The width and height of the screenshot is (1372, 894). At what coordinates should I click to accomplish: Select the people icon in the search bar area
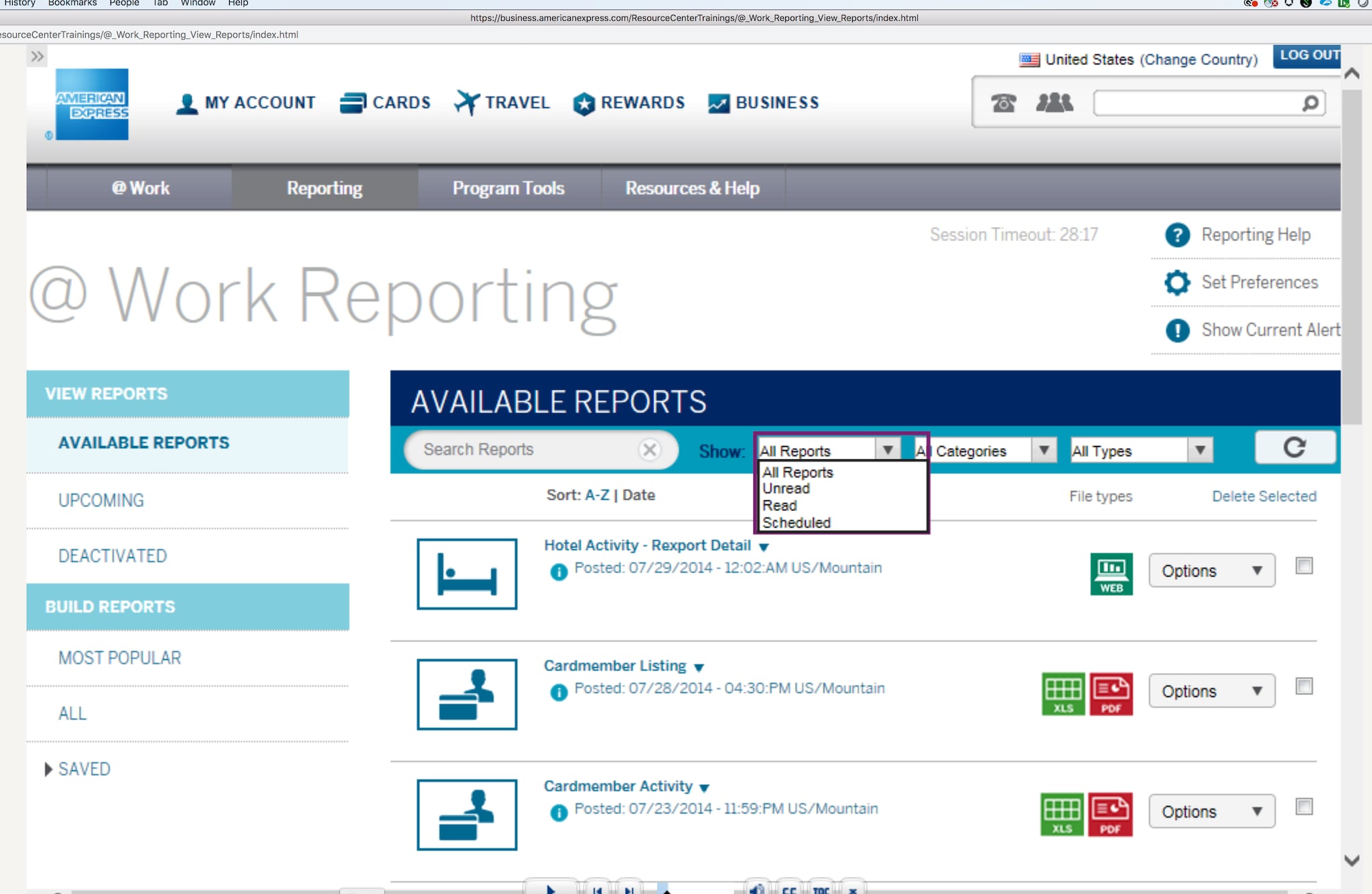pyautogui.click(x=1052, y=102)
